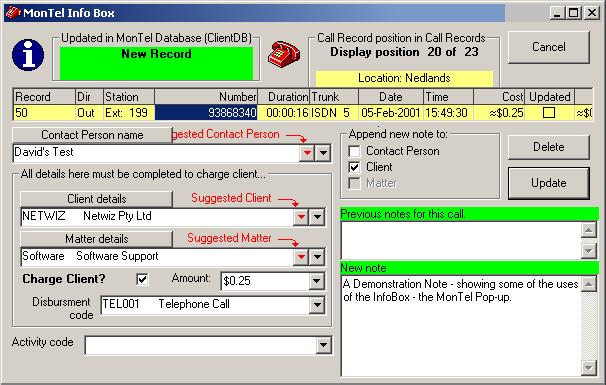606x385 pixels.
Task: Toggle the Charge Client checkbox
Action: tap(142, 279)
